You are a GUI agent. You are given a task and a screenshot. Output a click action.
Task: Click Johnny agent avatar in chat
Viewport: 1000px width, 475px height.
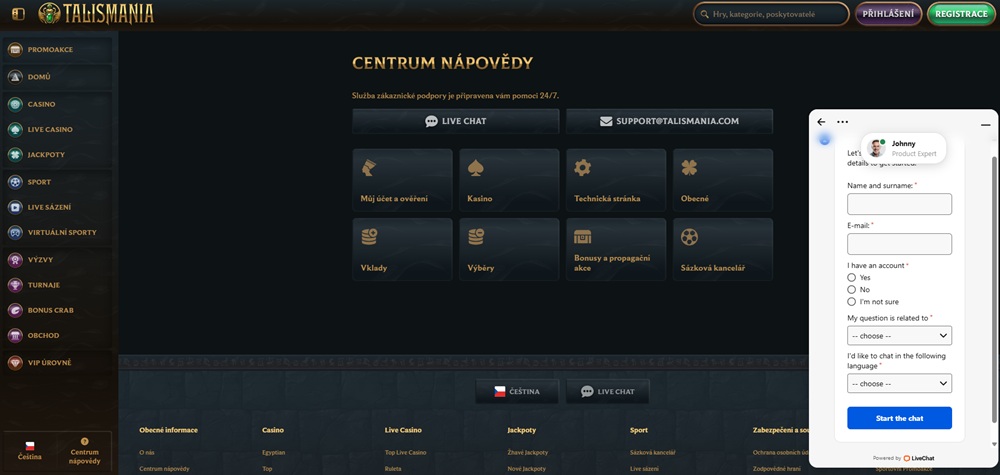tap(877, 148)
